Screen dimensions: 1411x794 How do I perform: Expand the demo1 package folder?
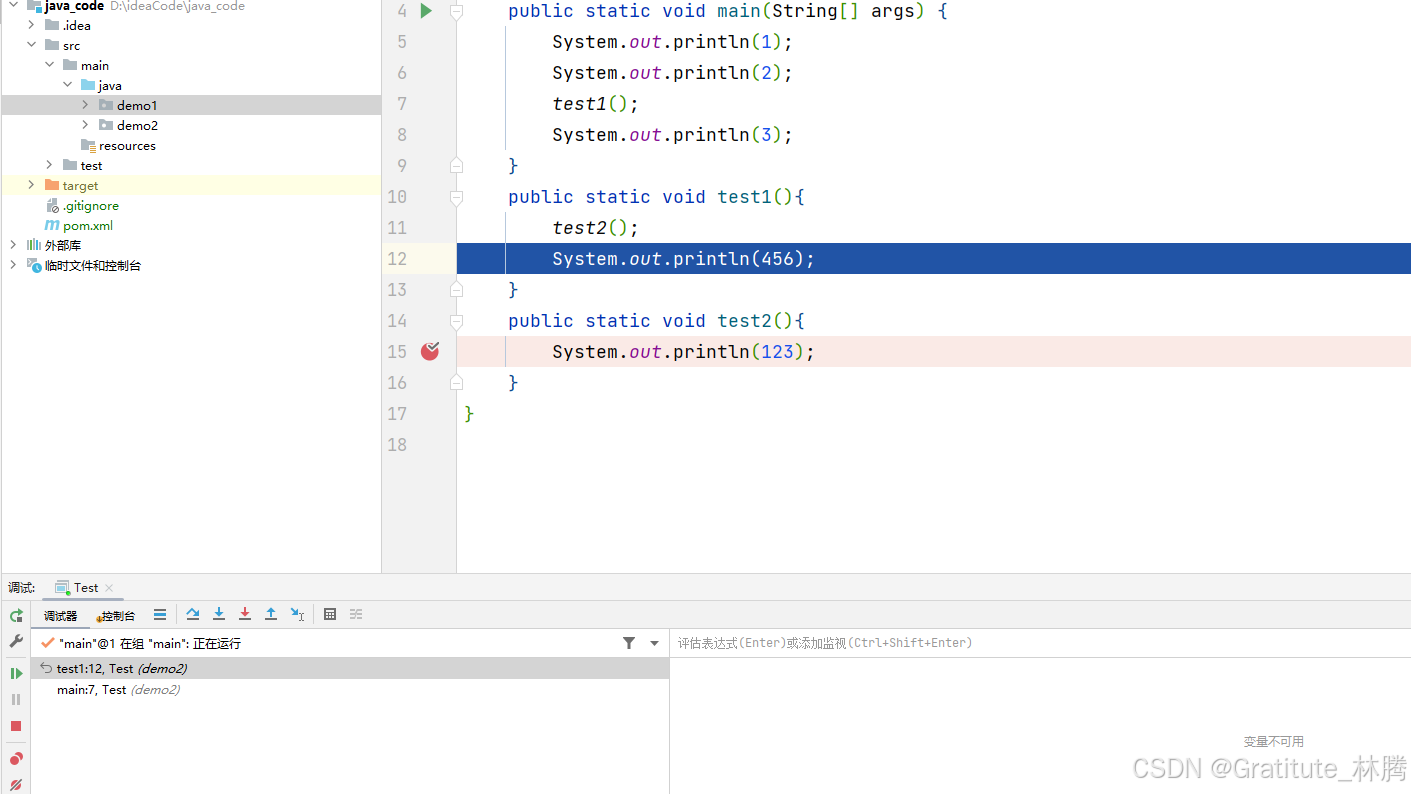click(86, 105)
